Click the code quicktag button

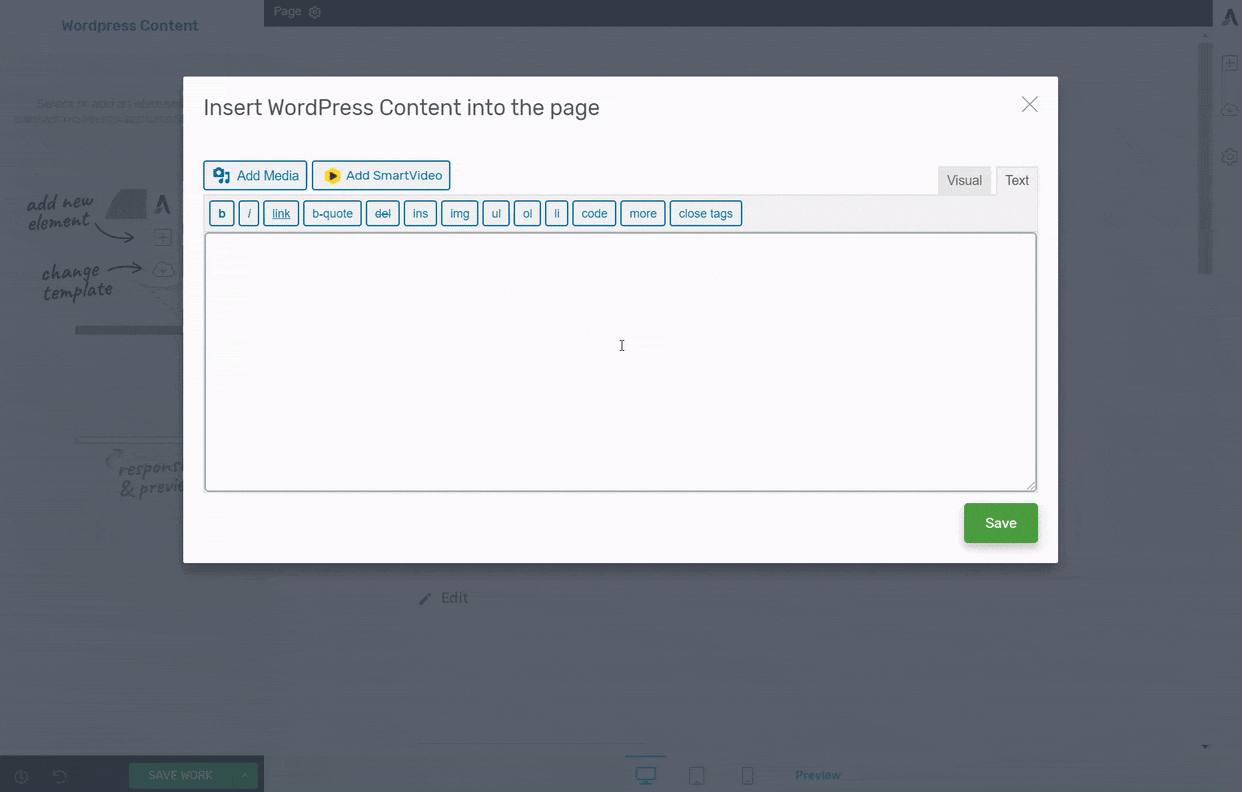click(594, 213)
